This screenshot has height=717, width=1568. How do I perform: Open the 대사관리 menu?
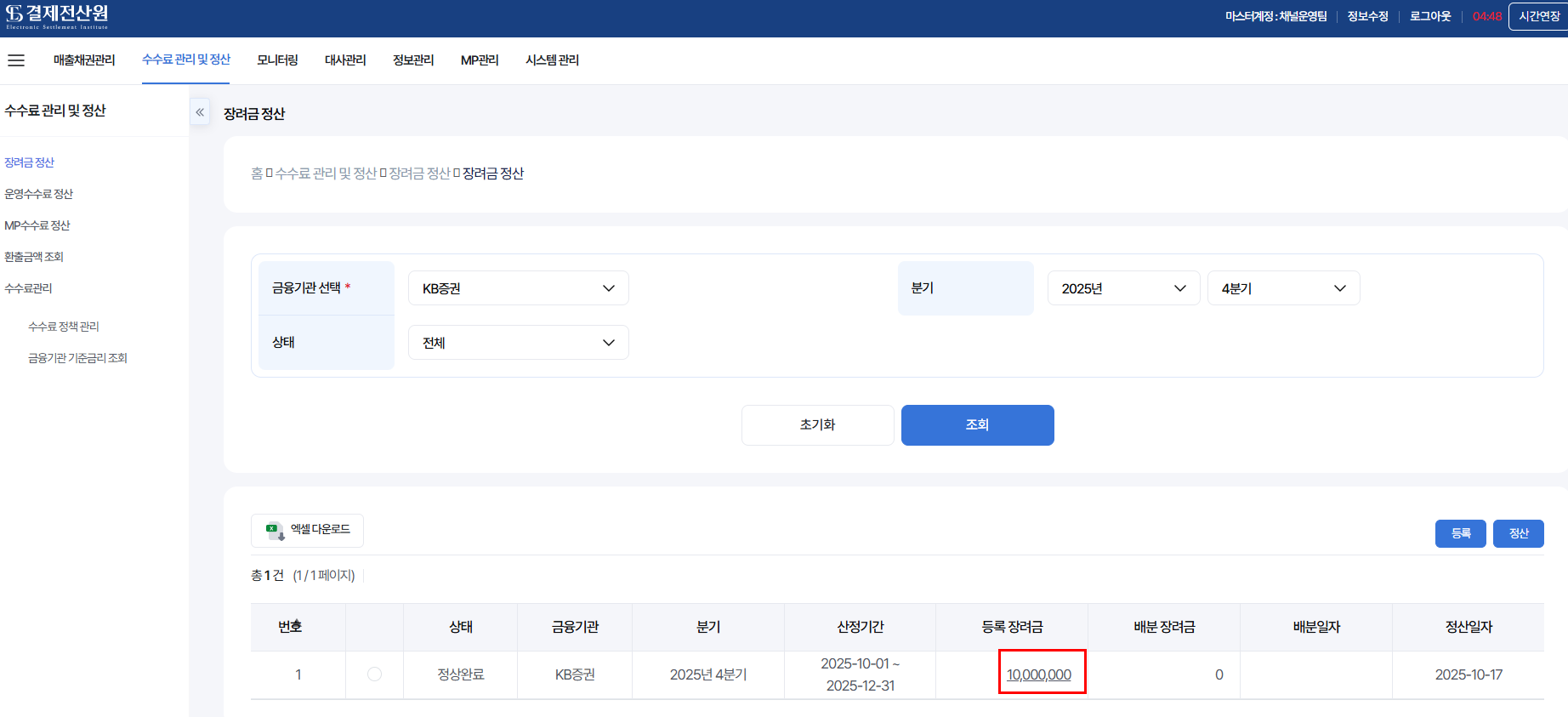[345, 60]
